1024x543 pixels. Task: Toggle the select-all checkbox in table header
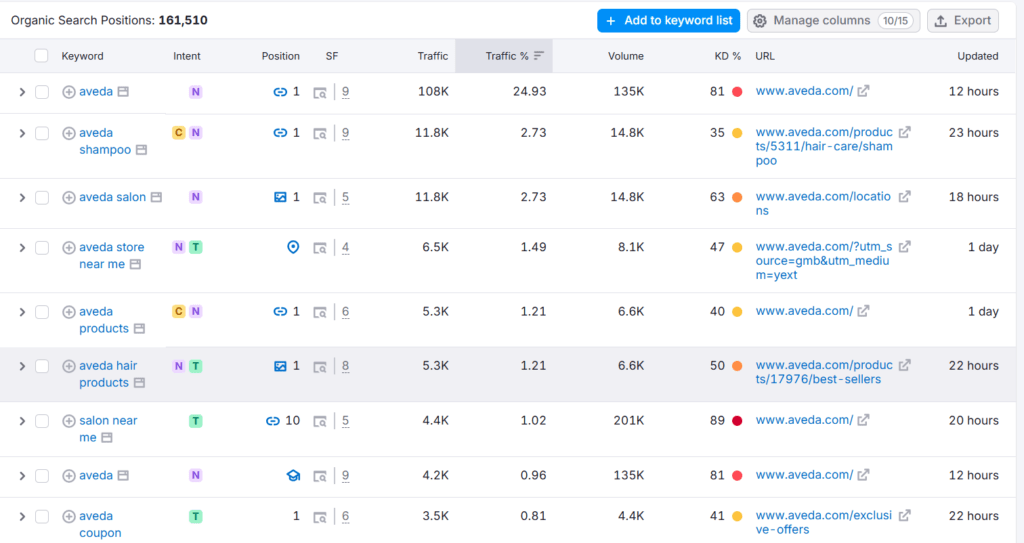[x=41, y=56]
